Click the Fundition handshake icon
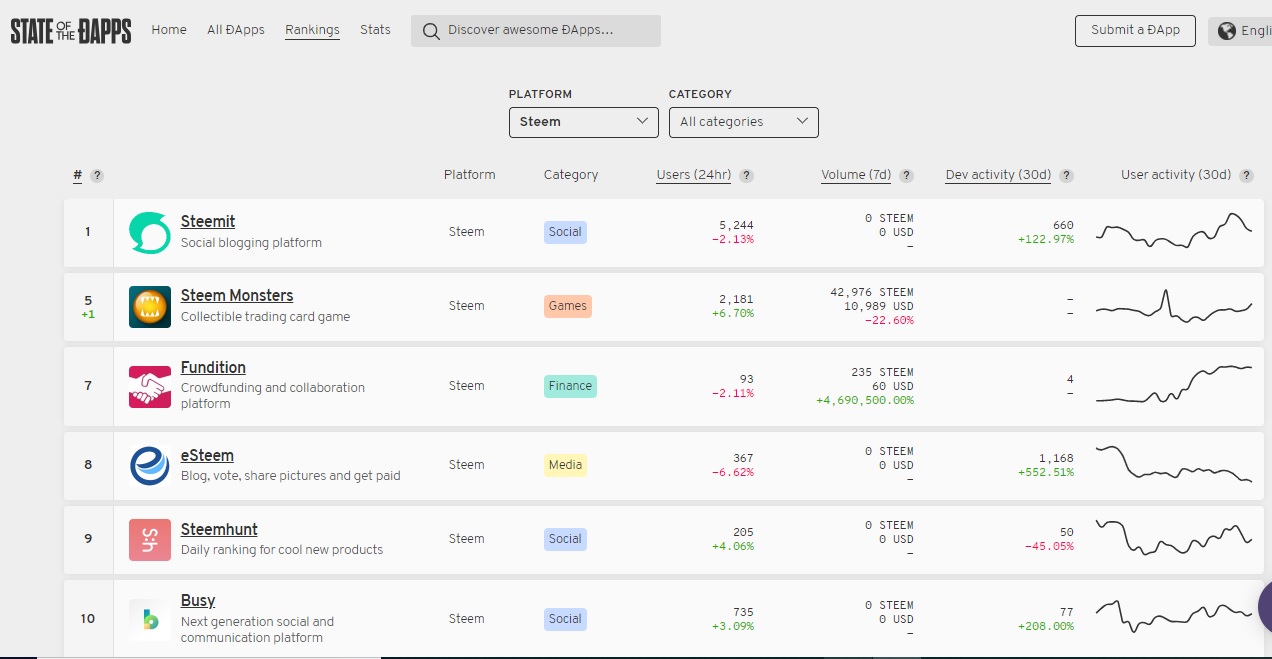 (150, 386)
